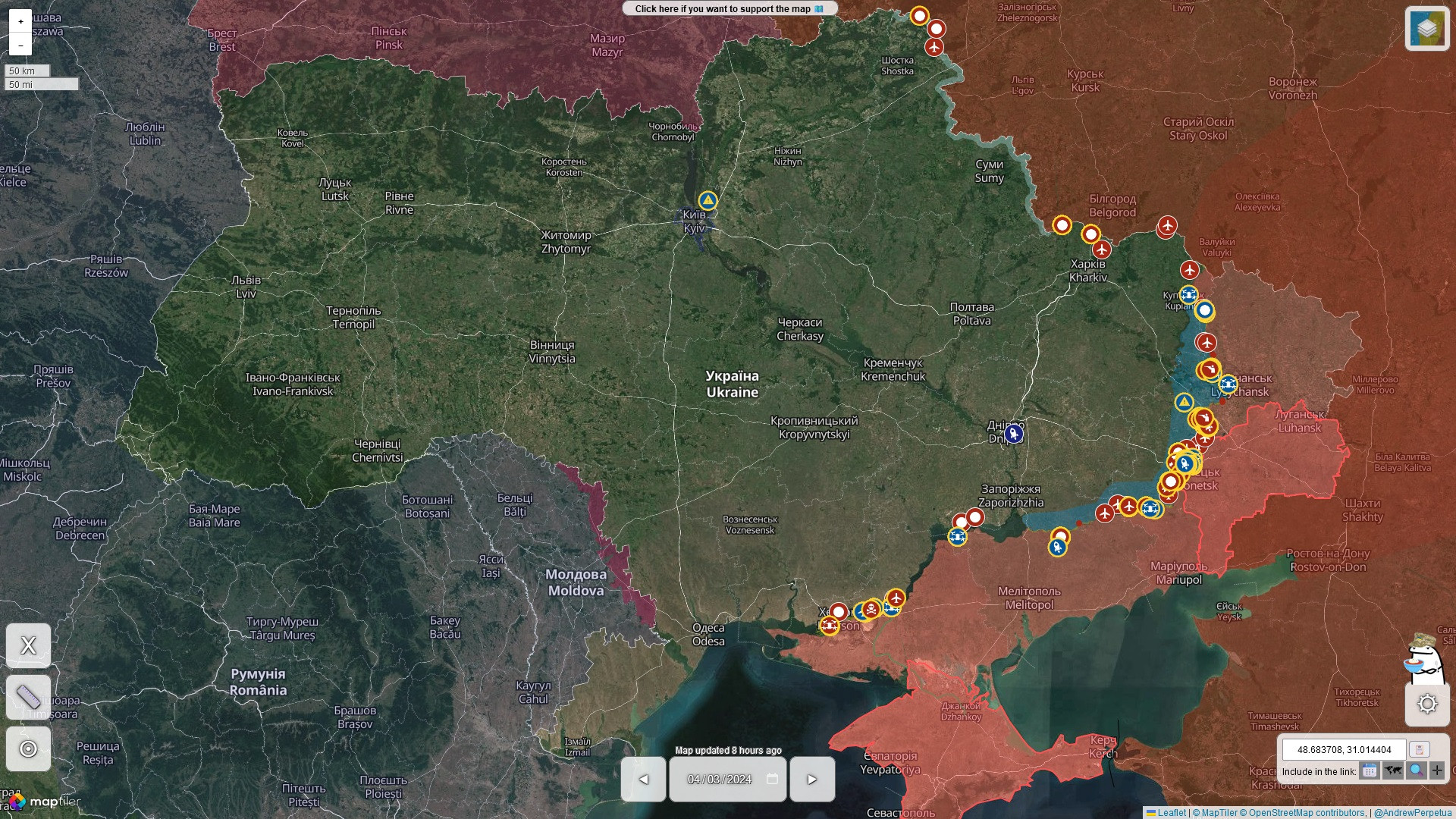Toggle the crosshair plus in link options
Image resolution: width=1456 pixels, height=819 pixels.
1437,771
